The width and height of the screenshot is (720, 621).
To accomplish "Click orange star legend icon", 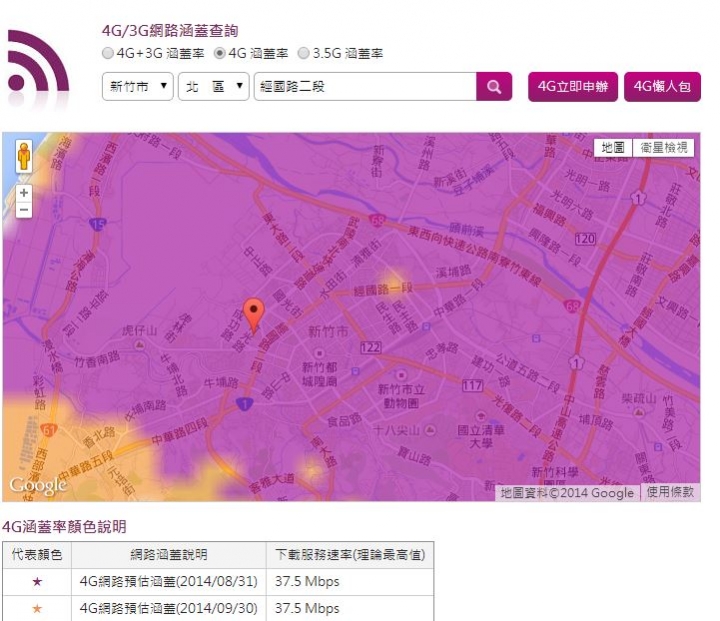I will coord(37,609).
